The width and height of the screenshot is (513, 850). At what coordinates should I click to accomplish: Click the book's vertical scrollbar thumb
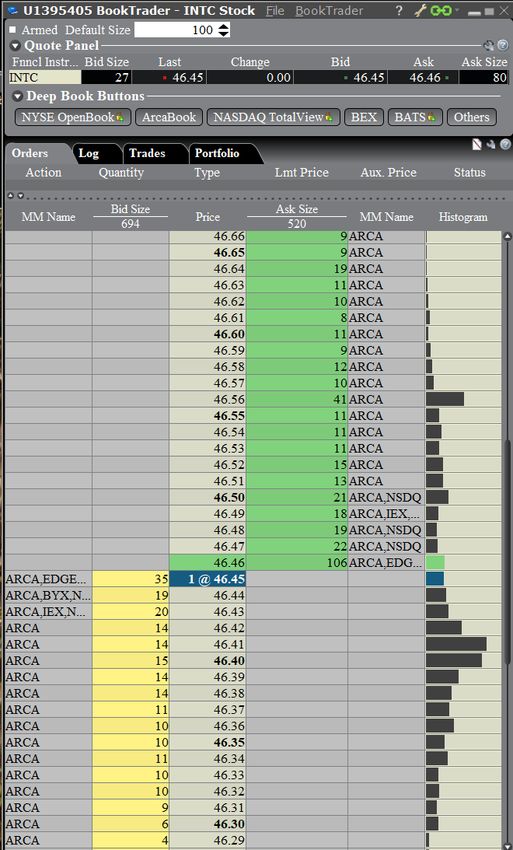point(508,551)
